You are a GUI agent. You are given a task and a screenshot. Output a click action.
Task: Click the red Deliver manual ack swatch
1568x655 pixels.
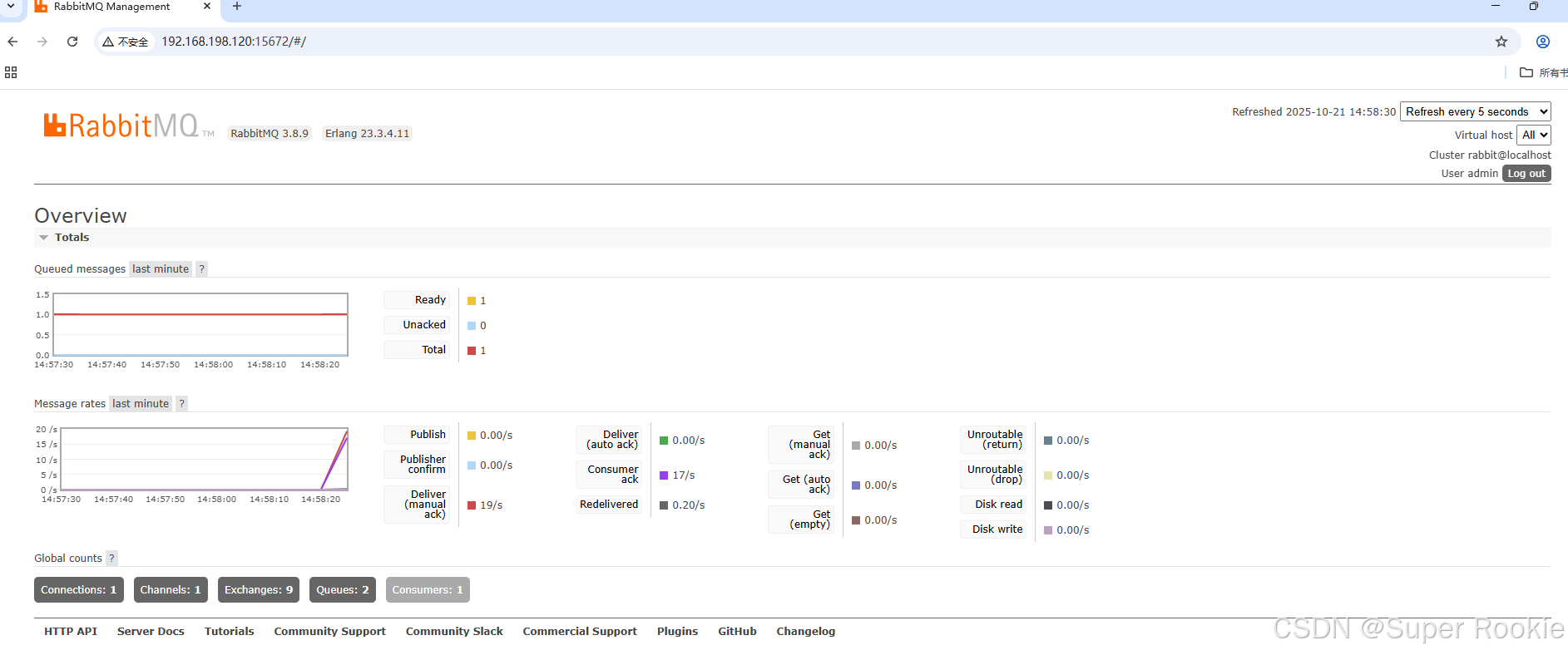(472, 505)
